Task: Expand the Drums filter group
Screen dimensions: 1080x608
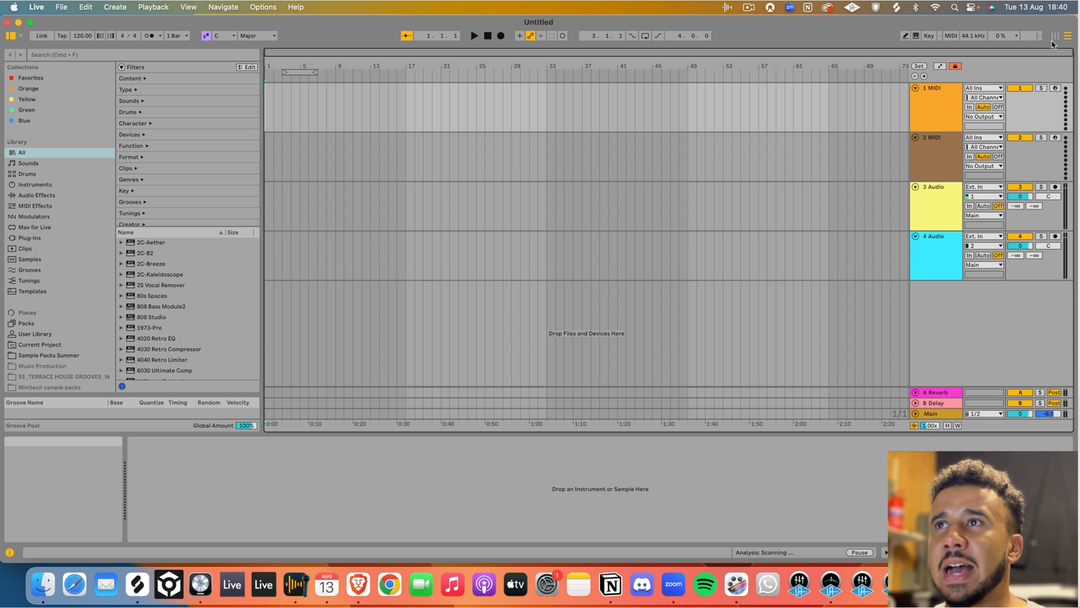Action: click(x=128, y=112)
